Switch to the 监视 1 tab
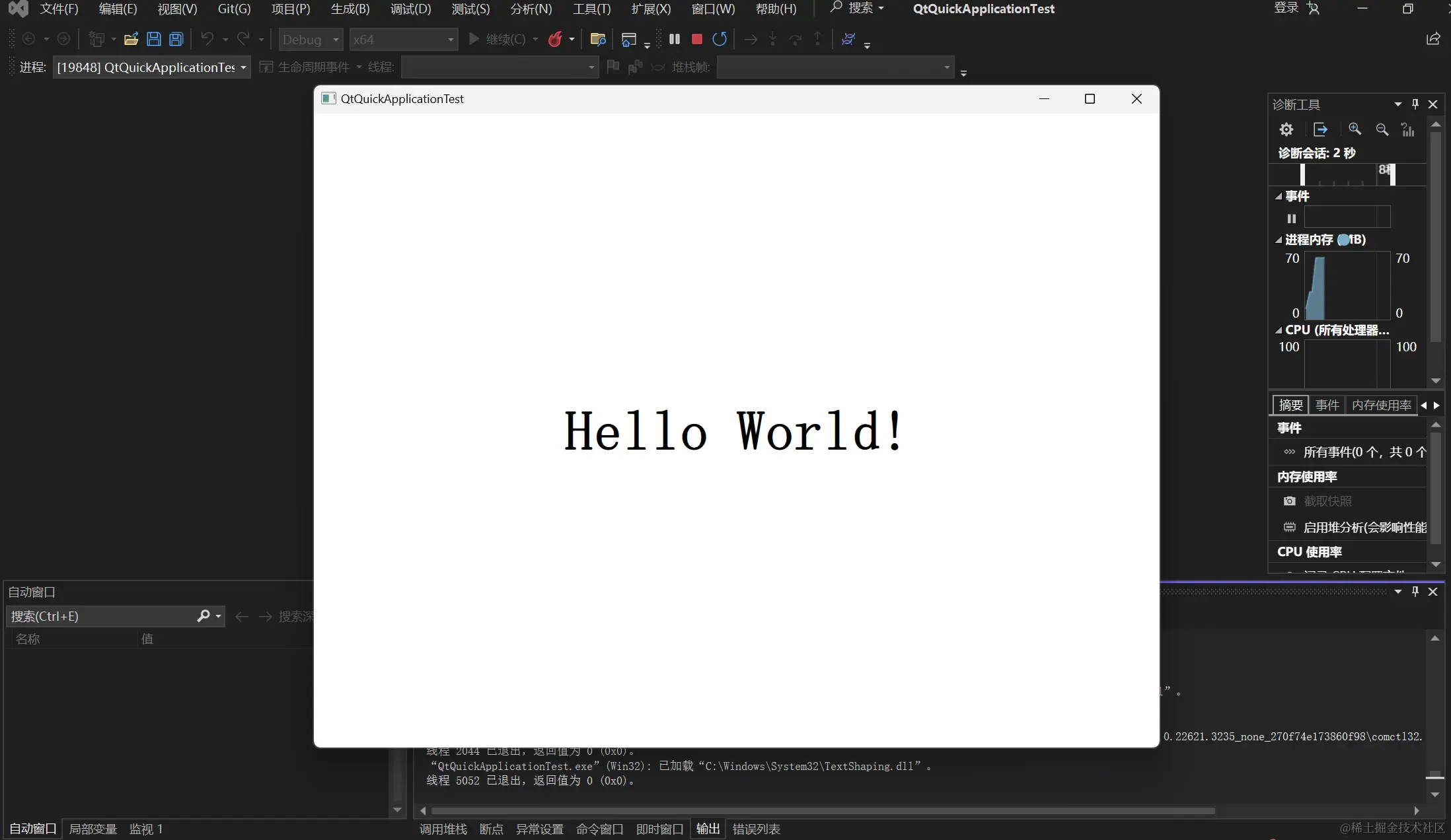 (x=146, y=829)
